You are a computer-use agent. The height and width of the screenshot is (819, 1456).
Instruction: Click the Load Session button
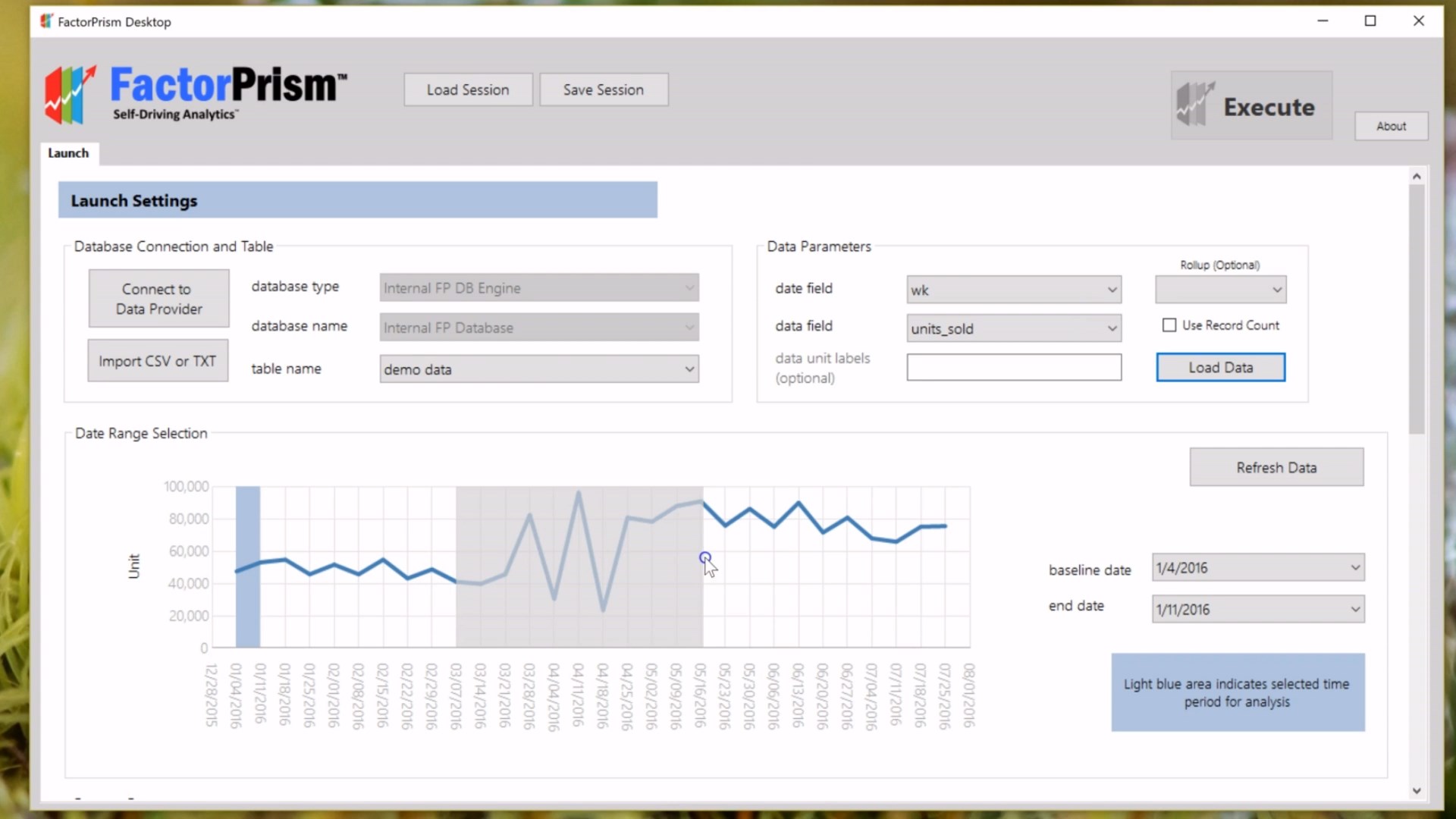click(468, 89)
